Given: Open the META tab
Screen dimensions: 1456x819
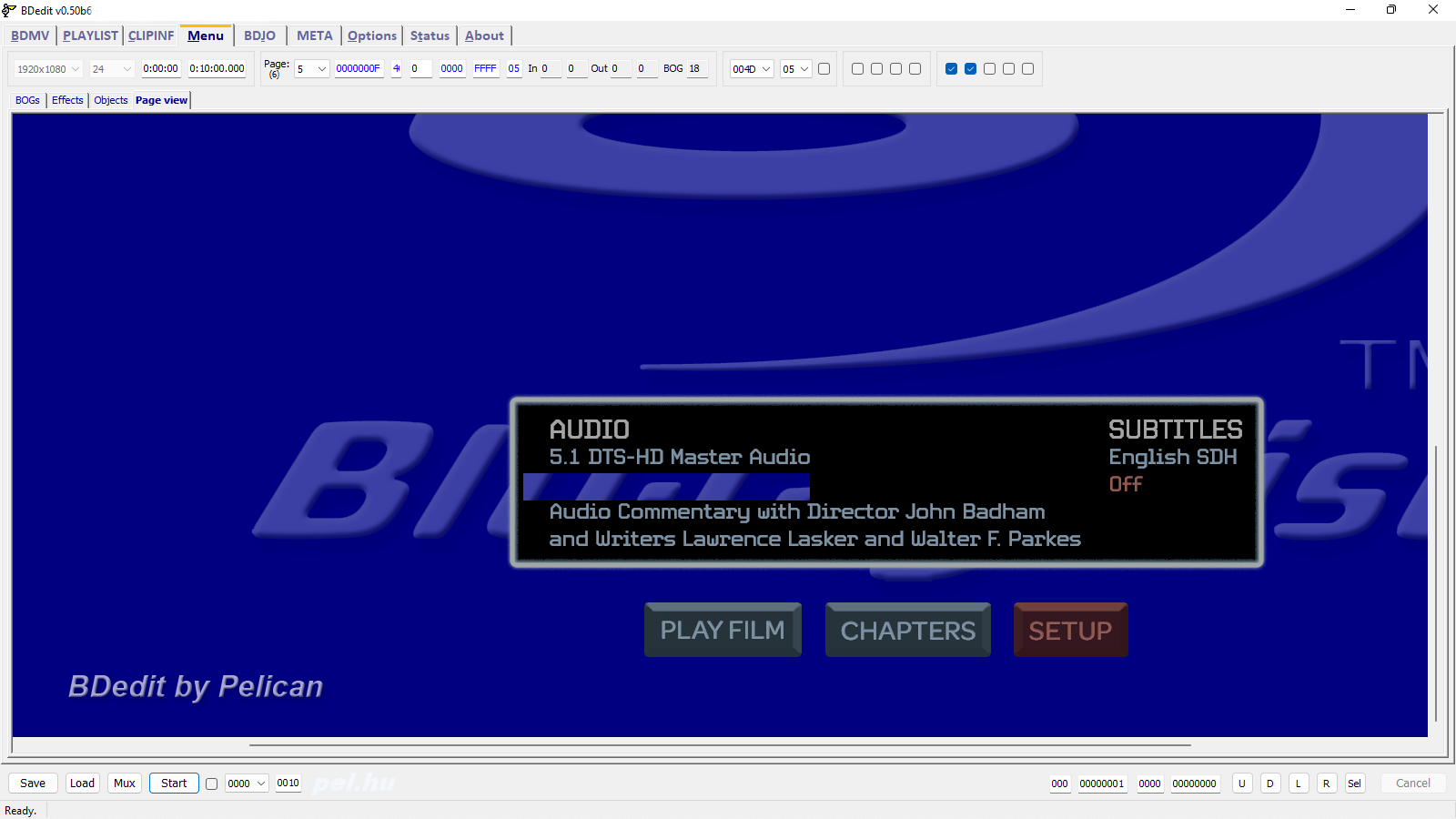Looking at the screenshot, I should click(x=315, y=35).
